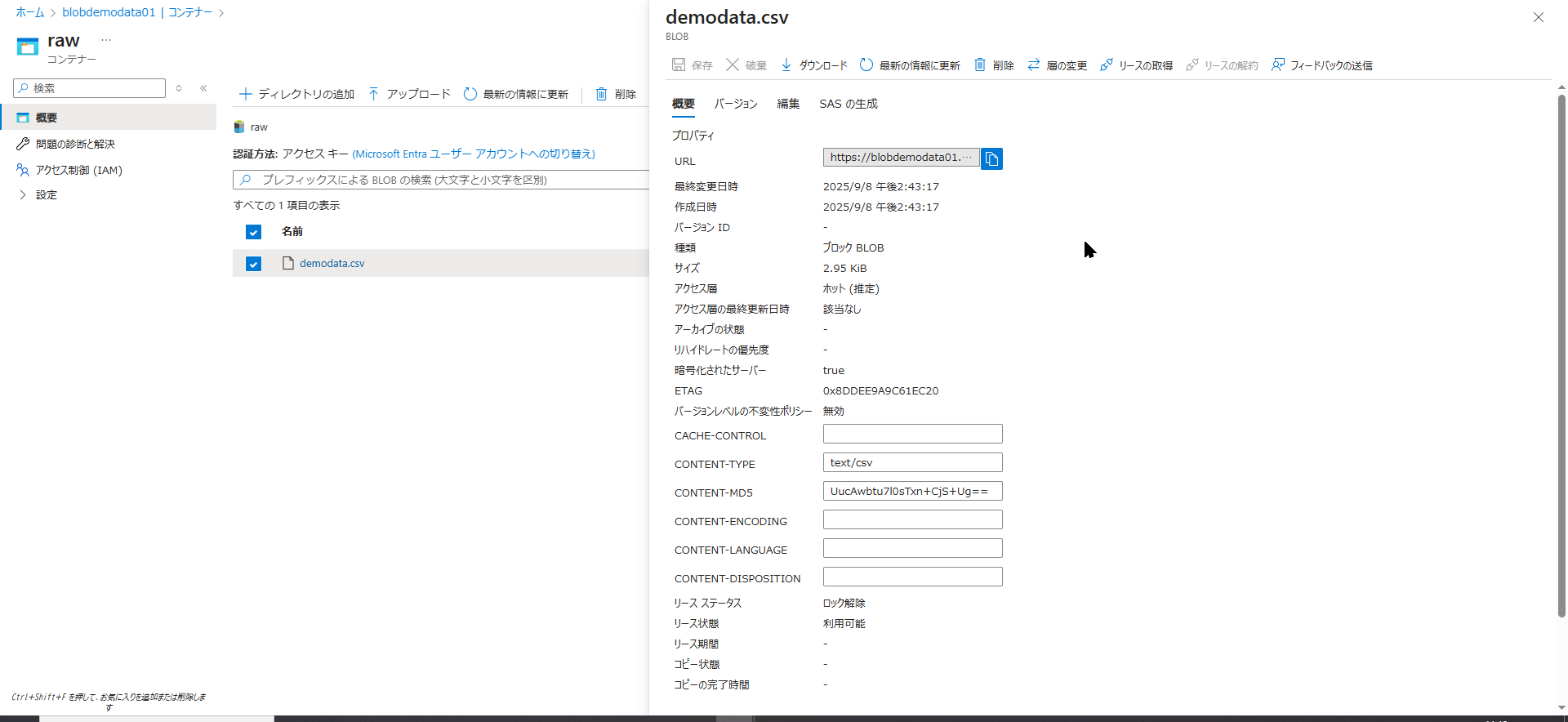Refresh the container list
This screenshot has height=722, width=1568.
(470, 94)
